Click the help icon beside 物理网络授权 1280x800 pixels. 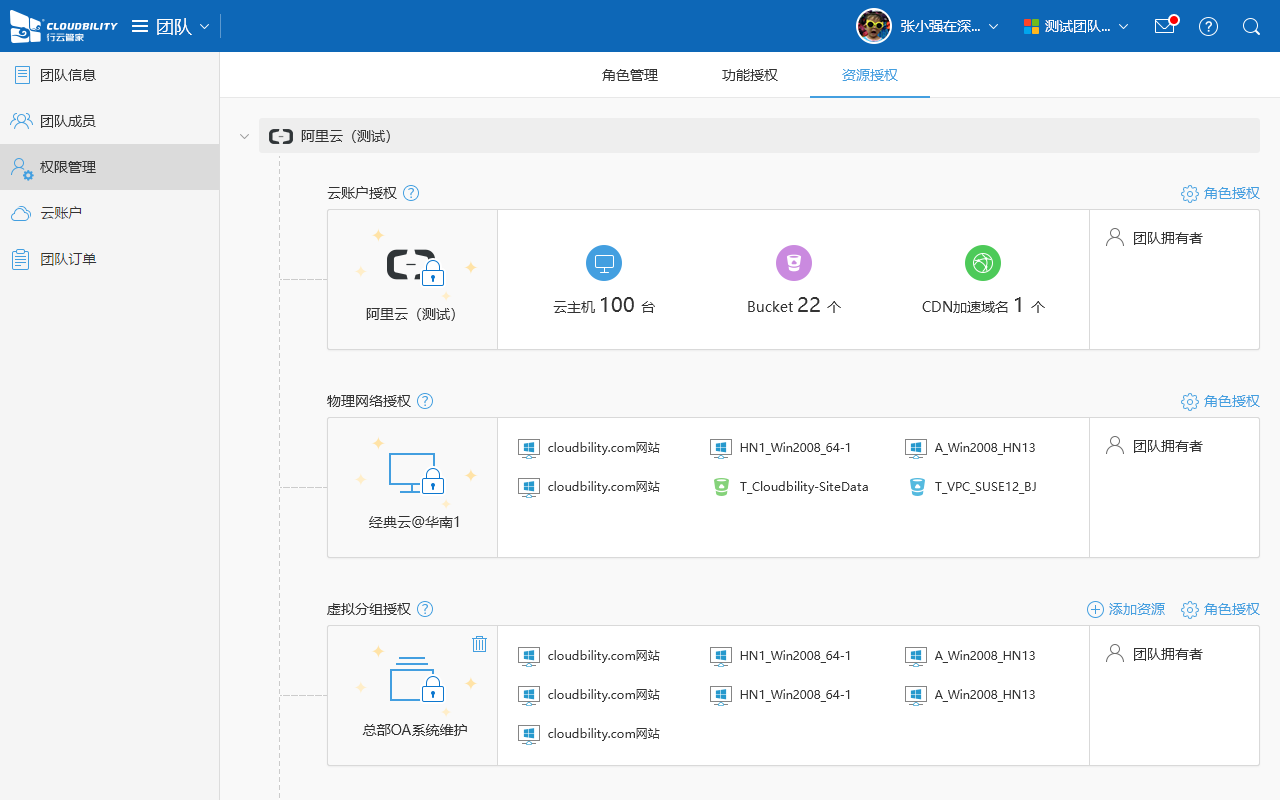425,401
